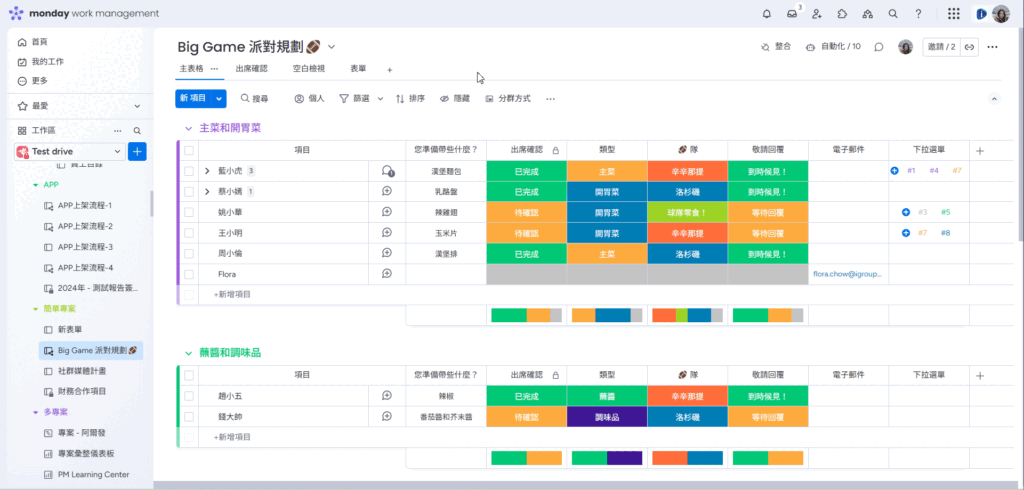Open the products switcher grid icon
This screenshot has width=1024, height=490.
pyautogui.click(x=953, y=14)
